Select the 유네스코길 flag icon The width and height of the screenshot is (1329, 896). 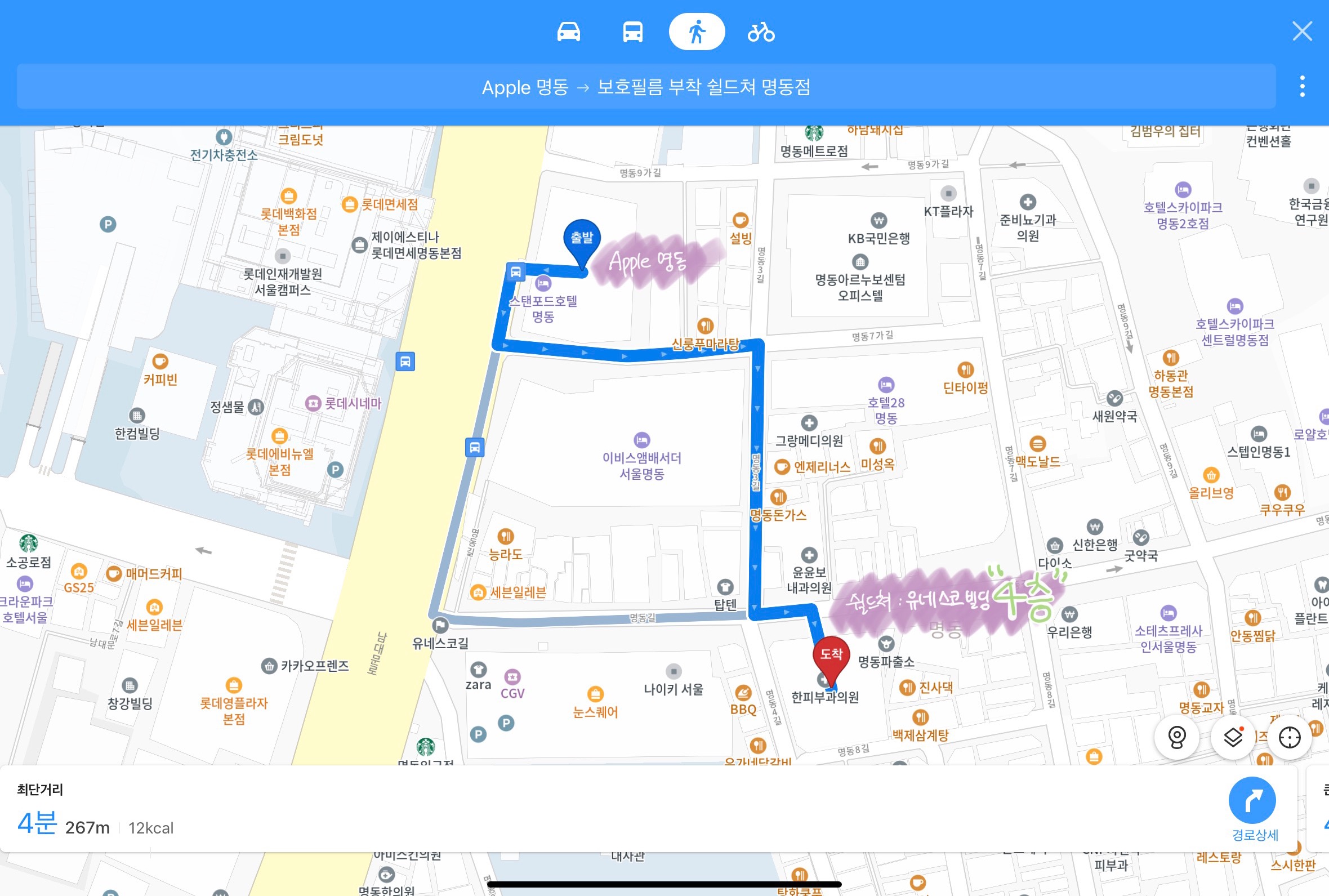pos(440,625)
